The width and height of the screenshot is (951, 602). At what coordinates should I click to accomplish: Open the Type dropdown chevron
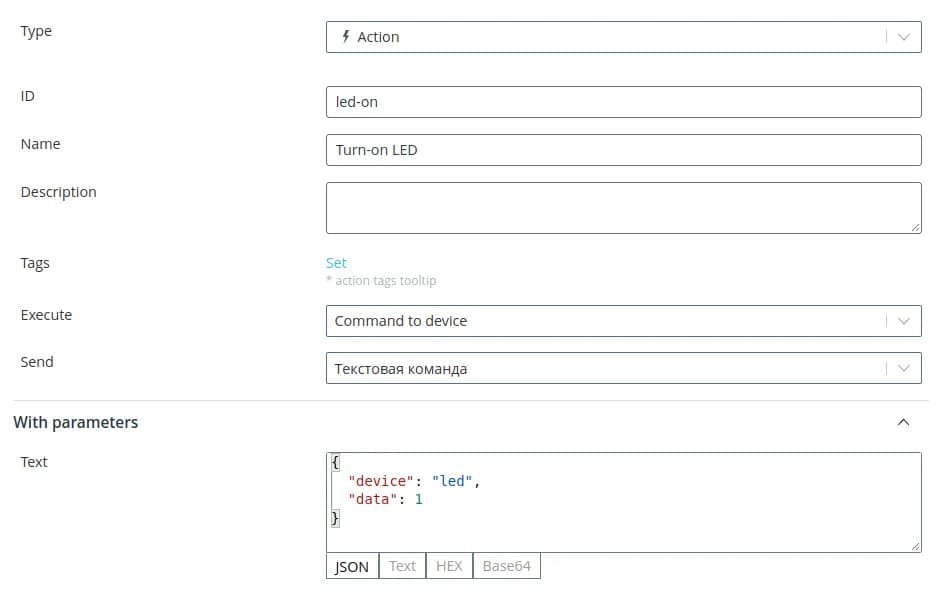point(903,37)
